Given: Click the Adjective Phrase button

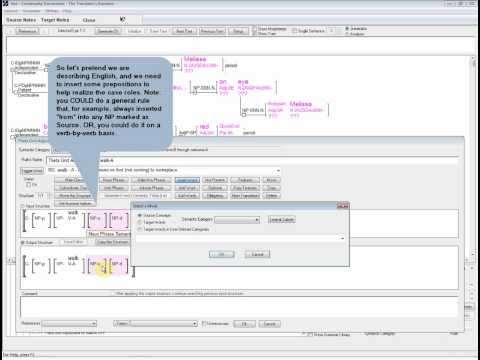Looking at the screenshot, I should (152, 180).
